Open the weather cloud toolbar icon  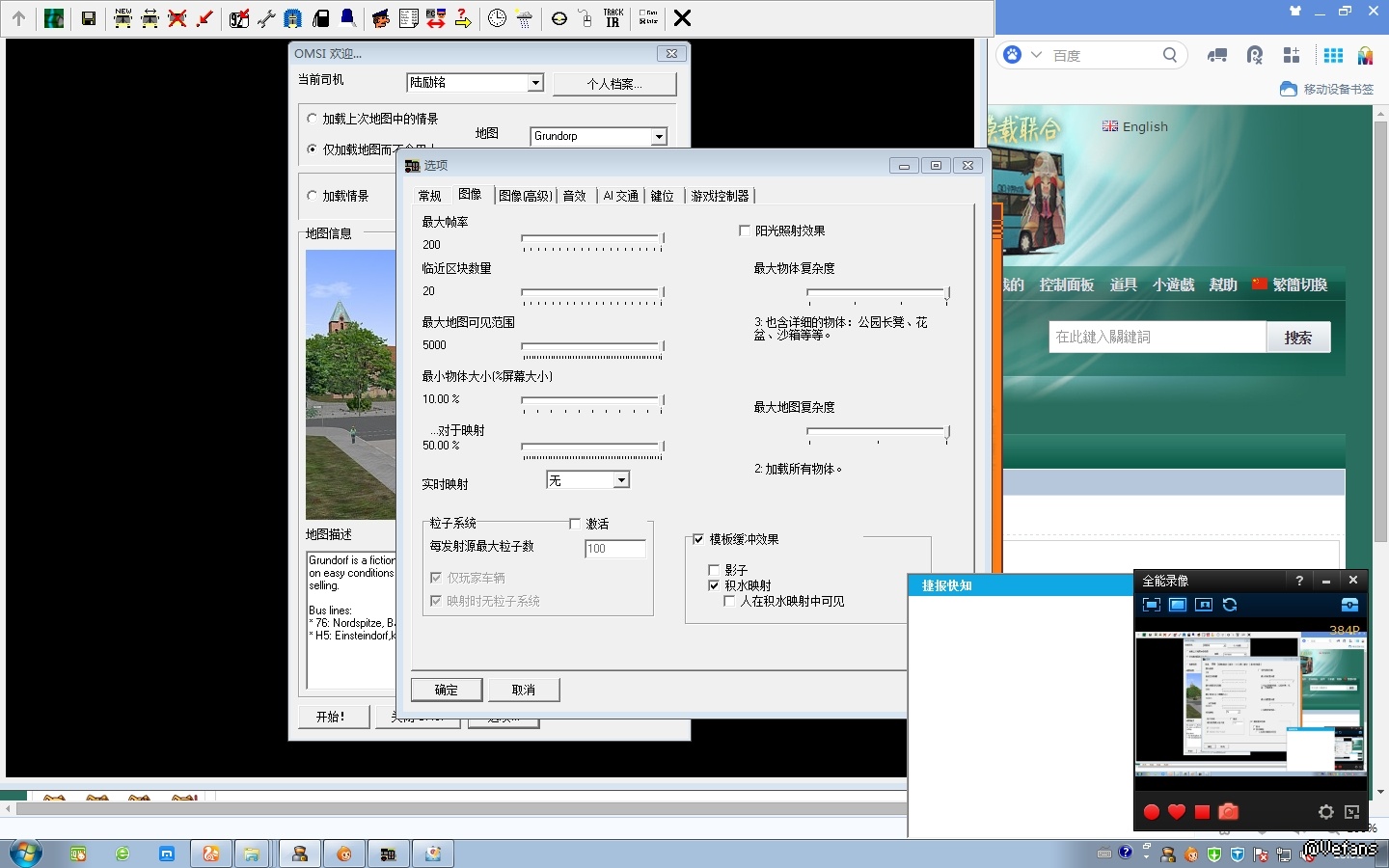(524, 18)
